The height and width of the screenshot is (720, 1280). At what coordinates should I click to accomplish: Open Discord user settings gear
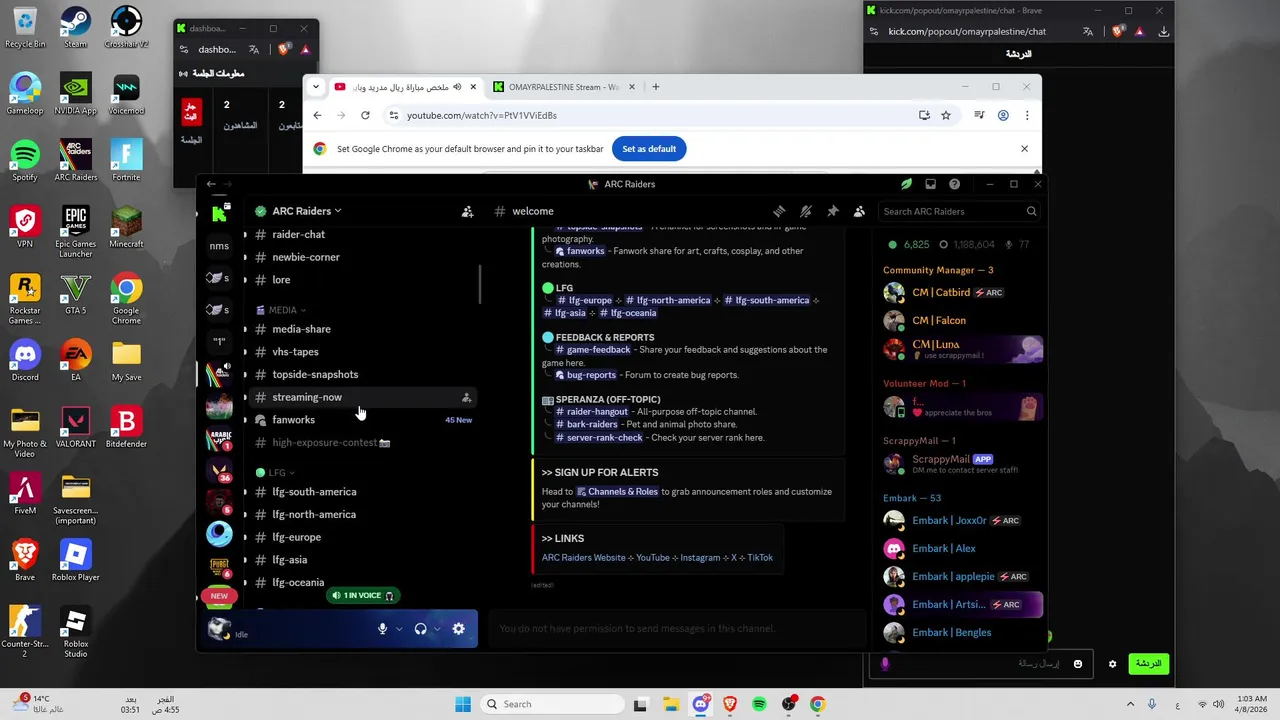click(458, 629)
